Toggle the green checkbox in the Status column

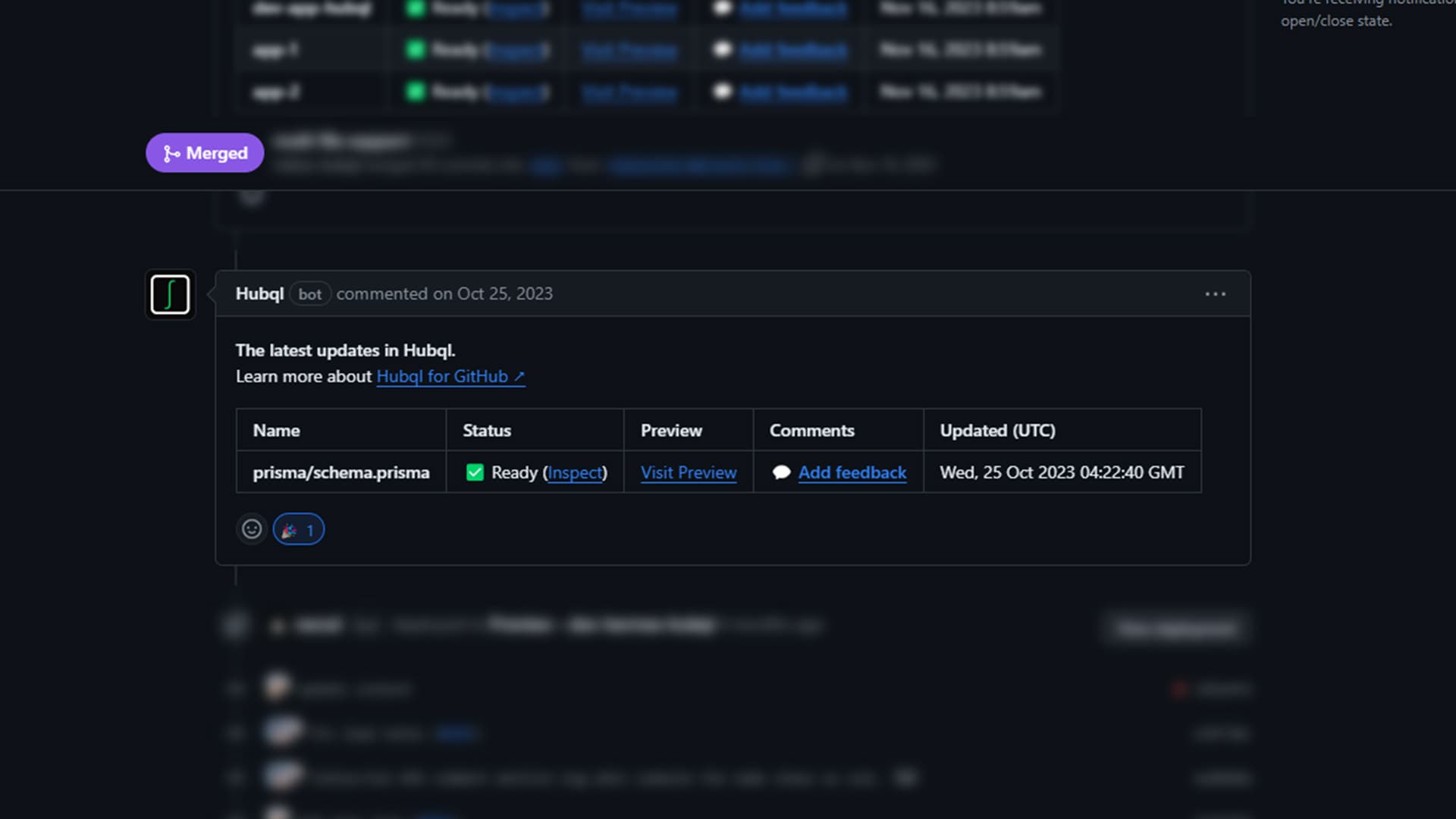coord(475,472)
